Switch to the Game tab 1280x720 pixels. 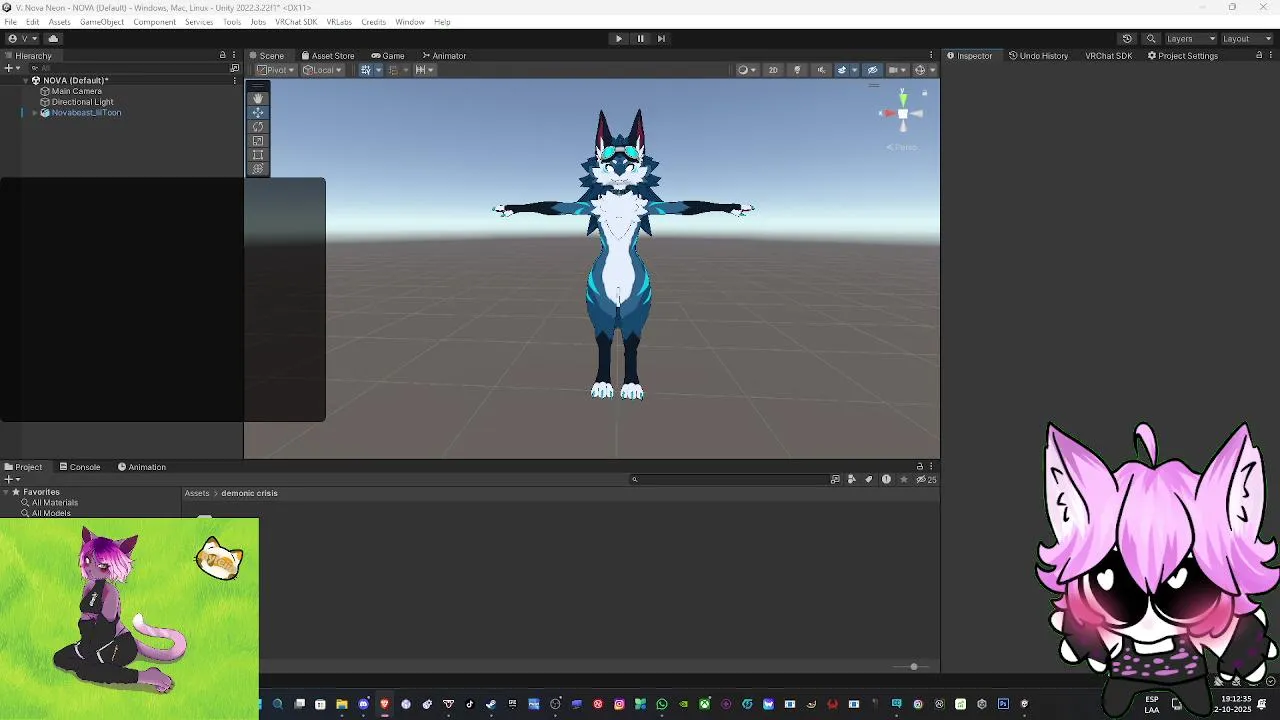(x=388, y=56)
